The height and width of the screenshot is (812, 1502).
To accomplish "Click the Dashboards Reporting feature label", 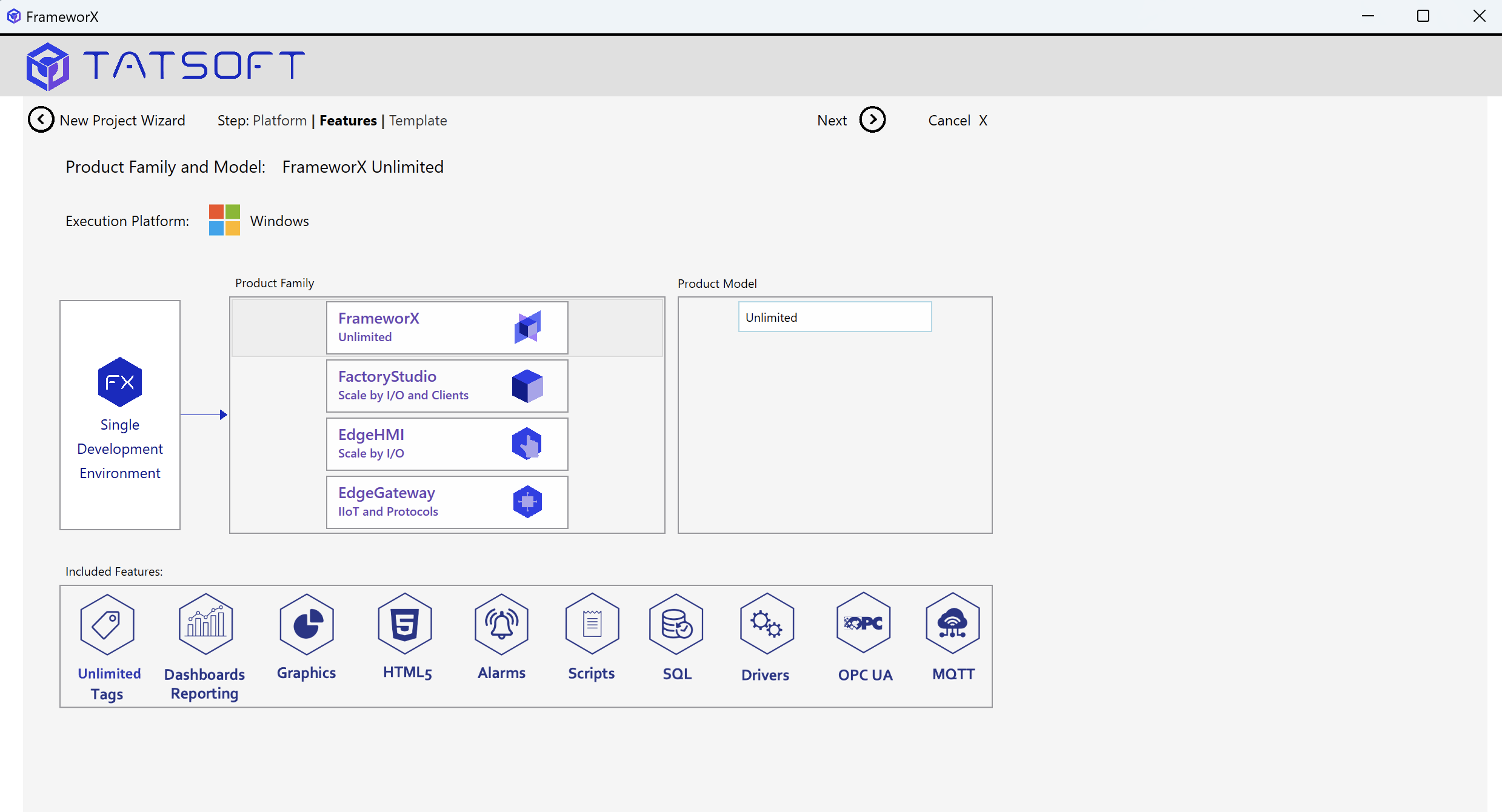I will (205, 684).
